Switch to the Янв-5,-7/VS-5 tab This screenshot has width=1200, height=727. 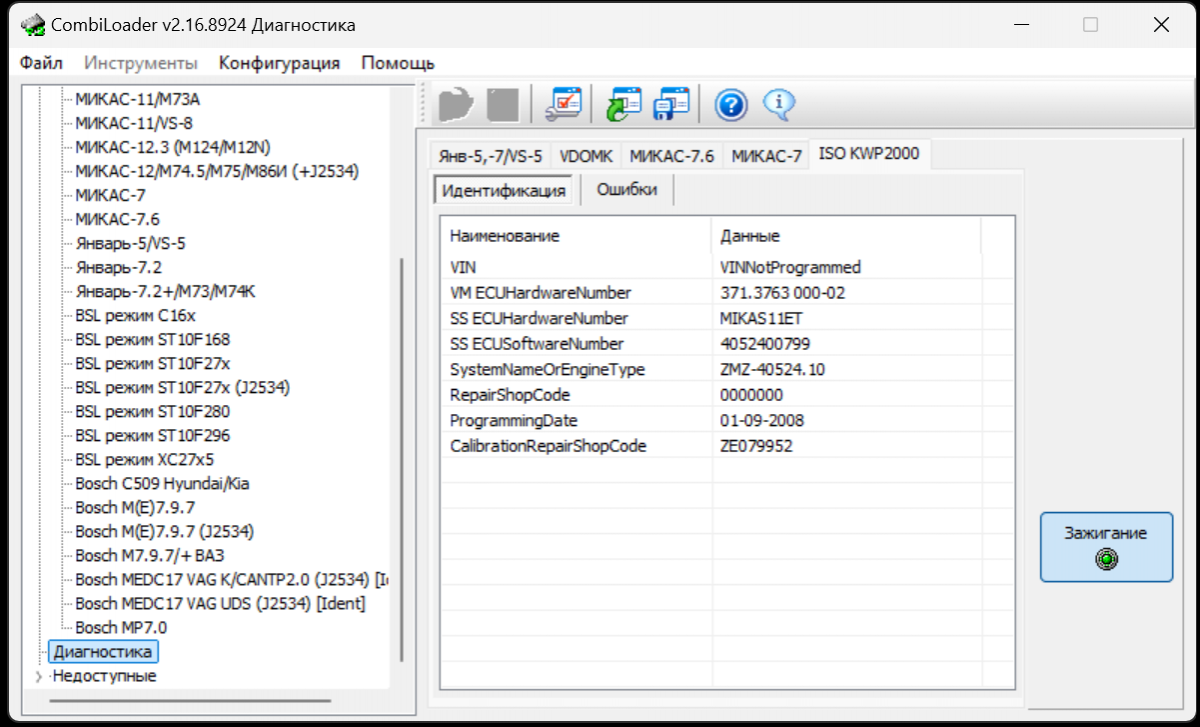pos(490,156)
